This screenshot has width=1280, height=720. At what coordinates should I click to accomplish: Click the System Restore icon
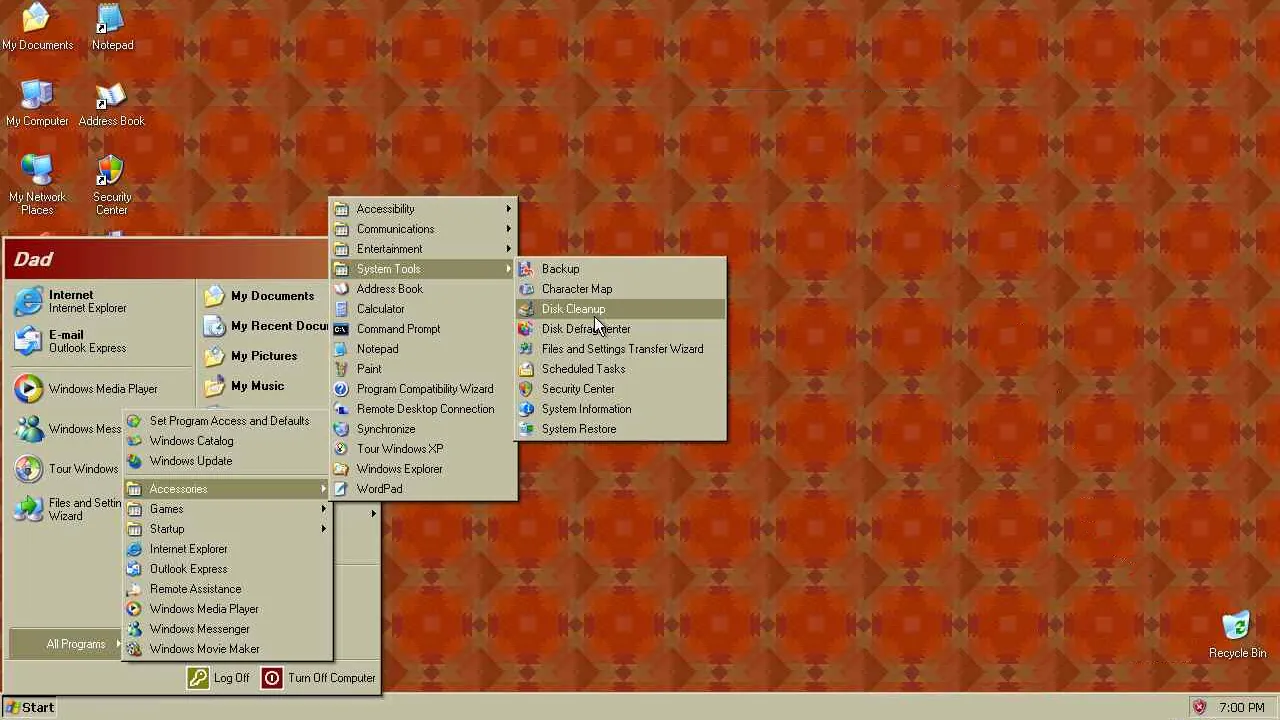pos(526,429)
